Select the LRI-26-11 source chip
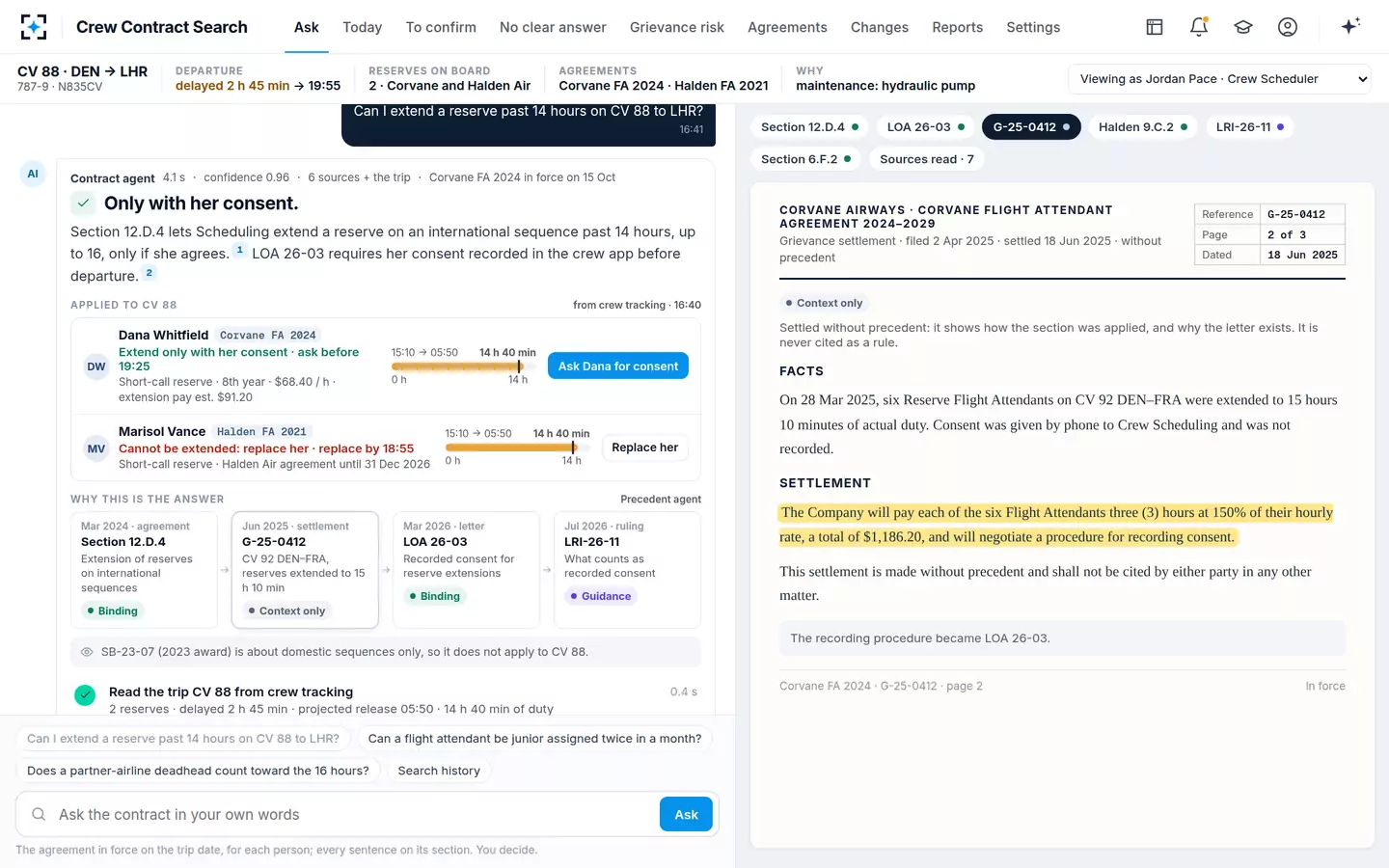Image resolution: width=1389 pixels, height=868 pixels. tap(1249, 126)
